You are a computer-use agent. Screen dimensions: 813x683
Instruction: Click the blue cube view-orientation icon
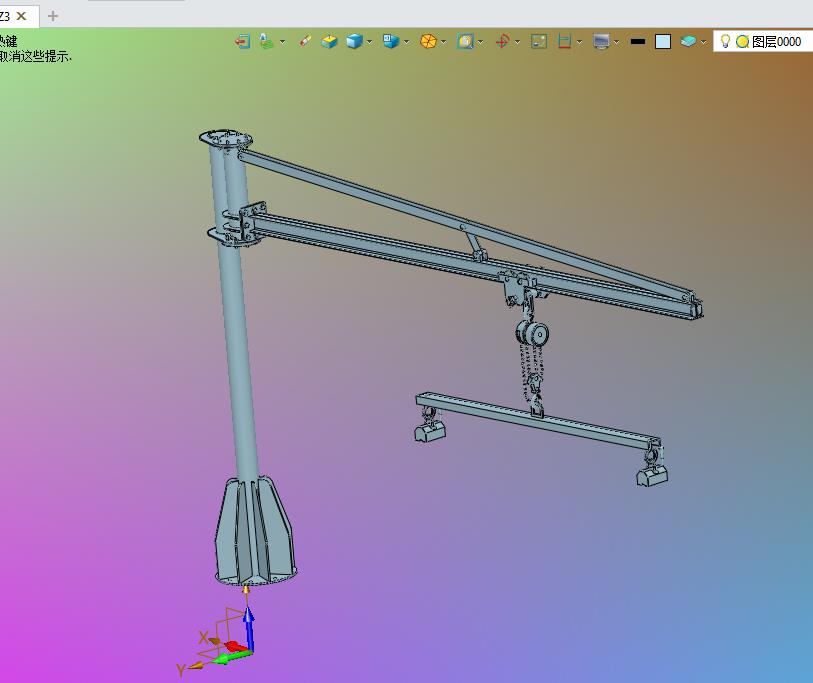(x=391, y=41)
